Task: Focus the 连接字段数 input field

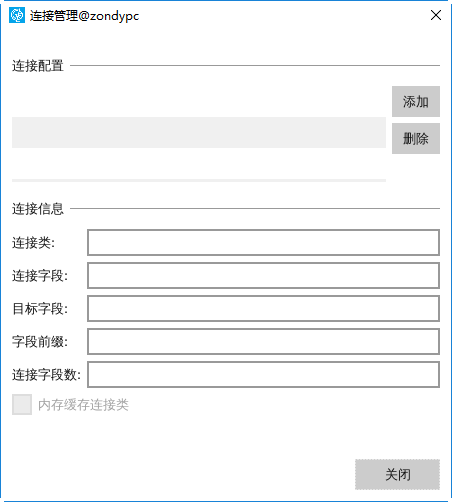Action: (263, 374)
